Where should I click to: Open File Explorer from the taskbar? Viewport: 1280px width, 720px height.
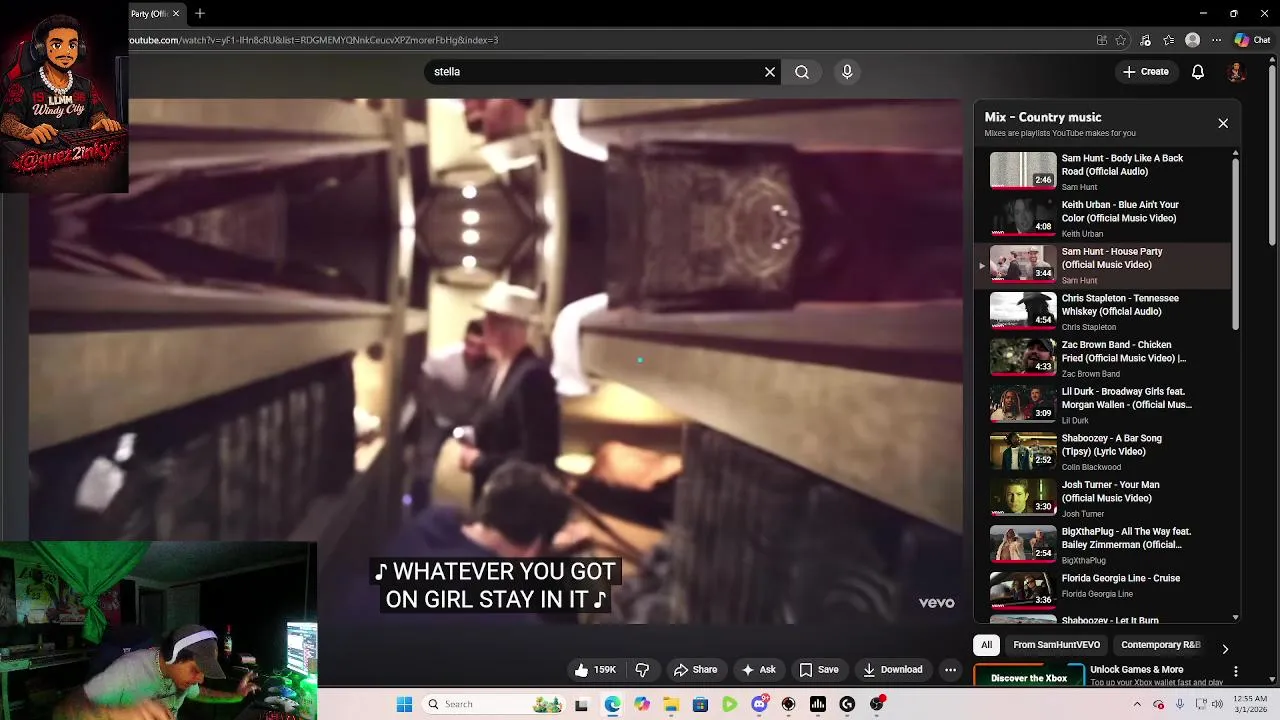tap(671, 704)
